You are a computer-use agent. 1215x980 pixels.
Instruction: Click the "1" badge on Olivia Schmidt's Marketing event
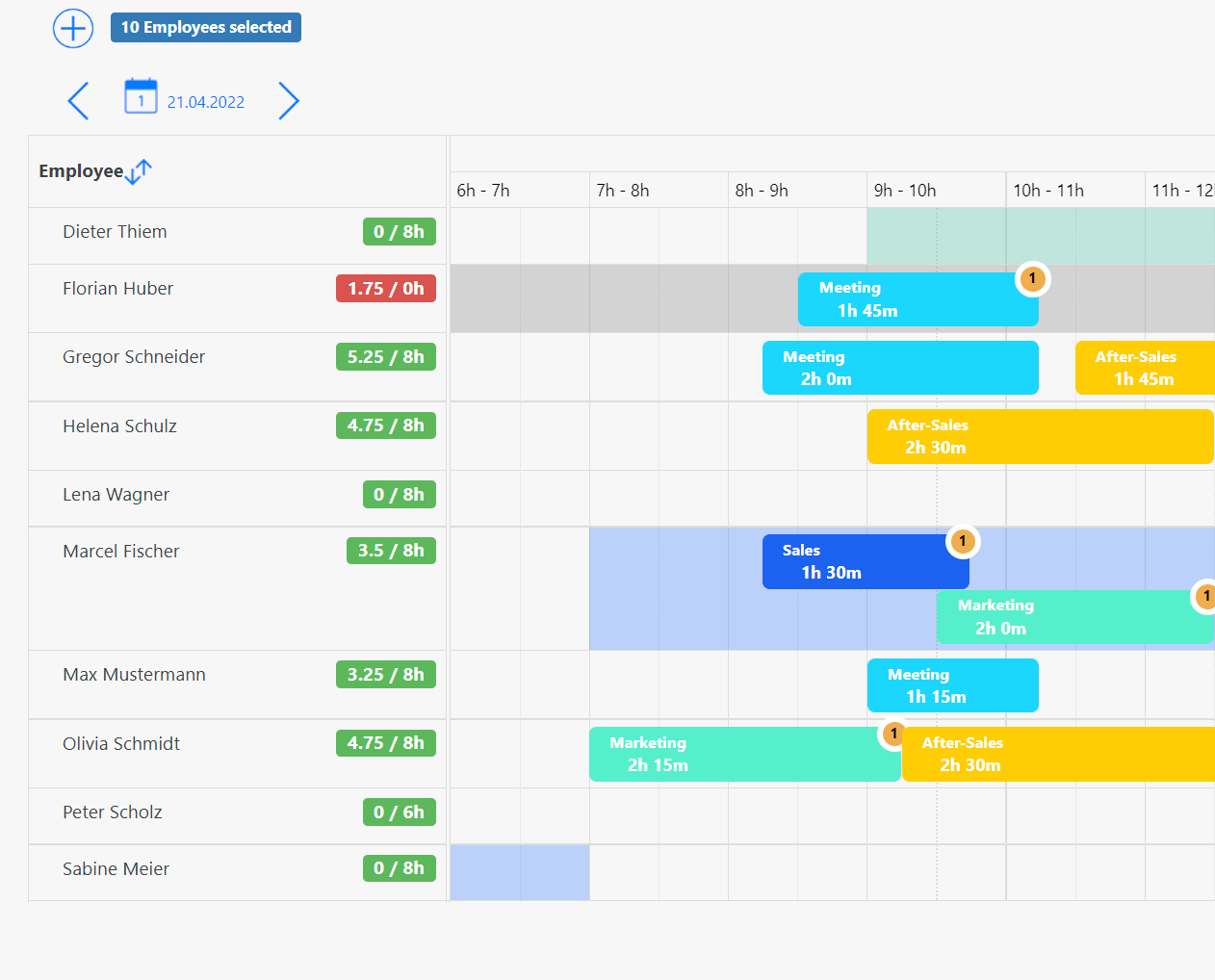pyautogui.click(x=892, y=734)
